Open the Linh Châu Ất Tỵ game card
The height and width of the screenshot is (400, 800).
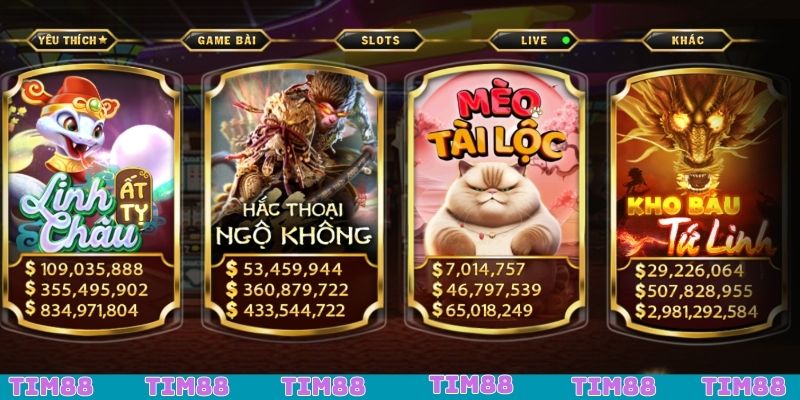pos(91,198)
